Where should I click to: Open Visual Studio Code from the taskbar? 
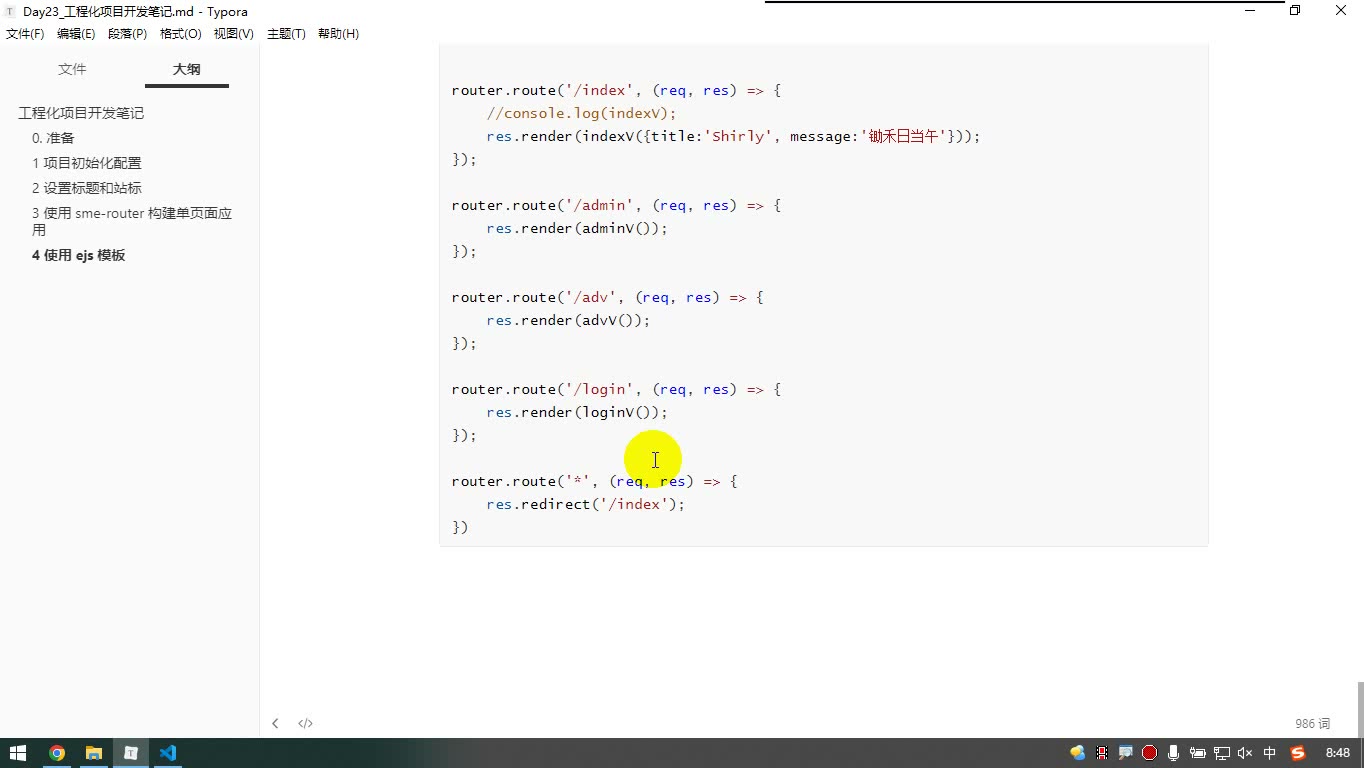click(167, 753)
